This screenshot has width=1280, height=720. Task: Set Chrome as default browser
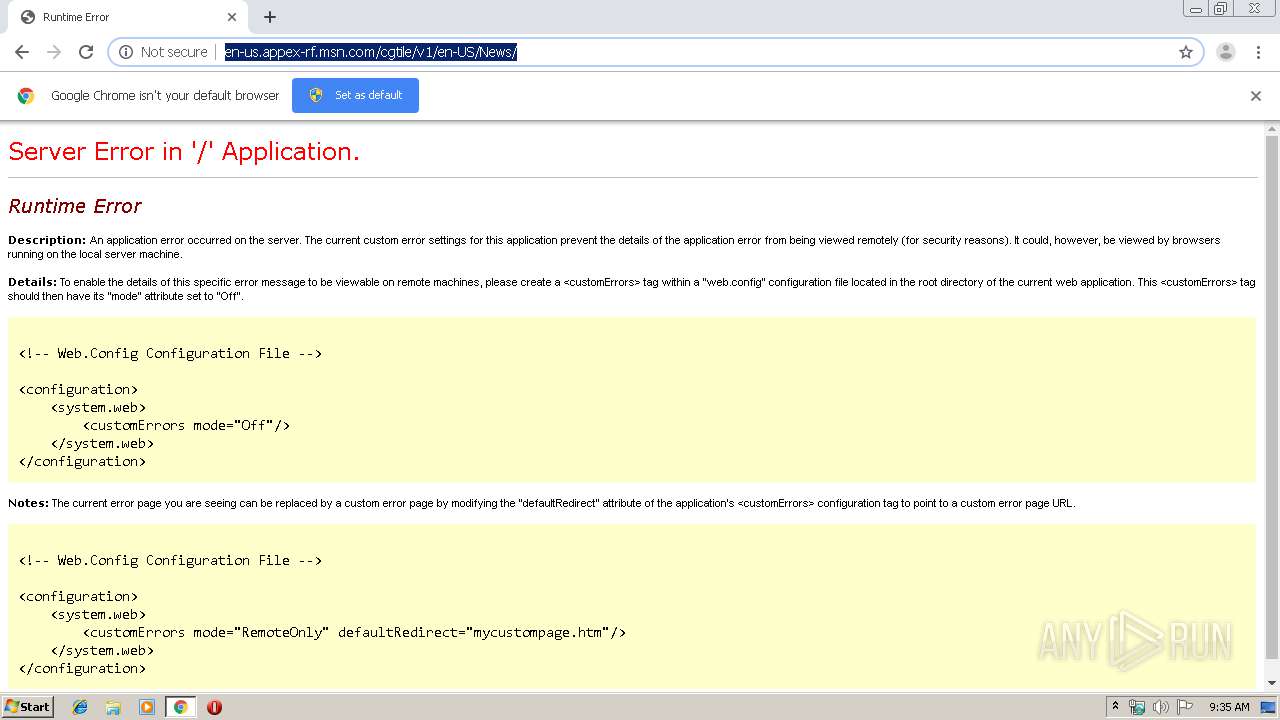coord(355,95)
